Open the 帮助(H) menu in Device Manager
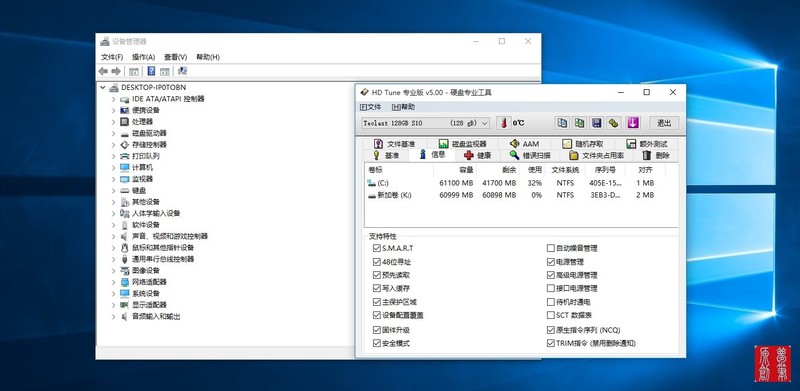The width and height of the screenshot is (800, 391). point(208,57)
